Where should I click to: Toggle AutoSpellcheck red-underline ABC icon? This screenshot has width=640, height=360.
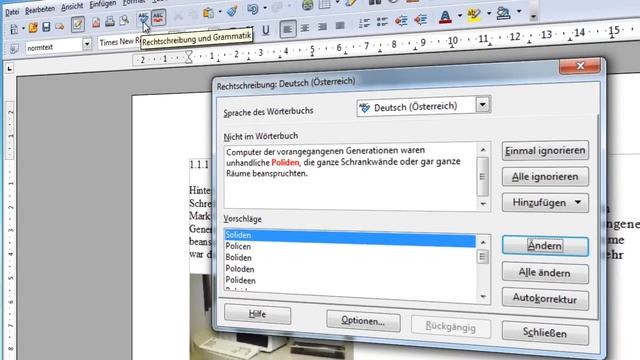tap(158, 18)
